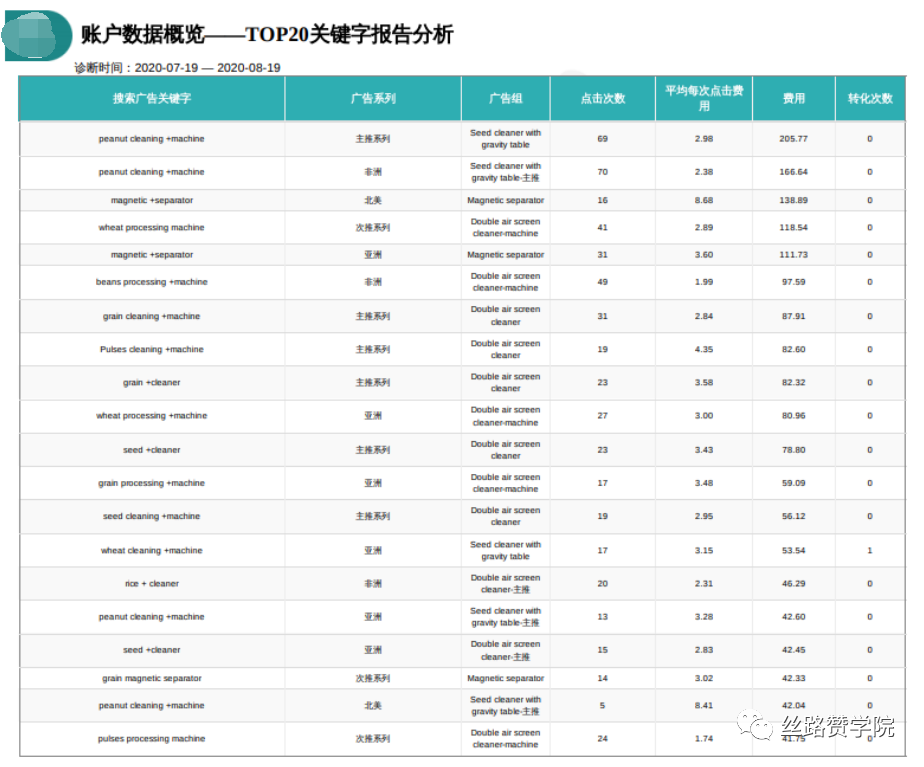Click 非洲 campaign in rice + cleaner row
Image resolution: width=924 pixels, height=767 pixels.
pyautogui.click(x=373, y=583)
